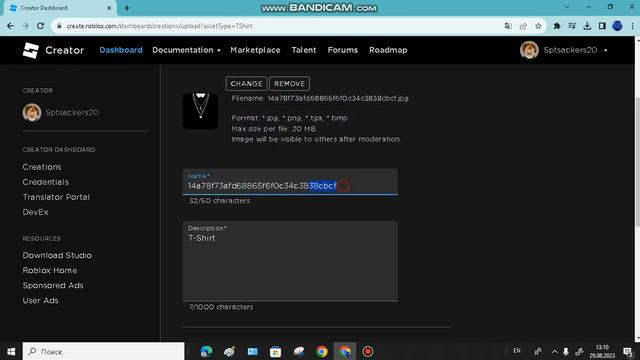Open the tab search chevron in Chrome's title bar
The height and width of the screenshot is (360, 640).
click(x=567, y=7)
